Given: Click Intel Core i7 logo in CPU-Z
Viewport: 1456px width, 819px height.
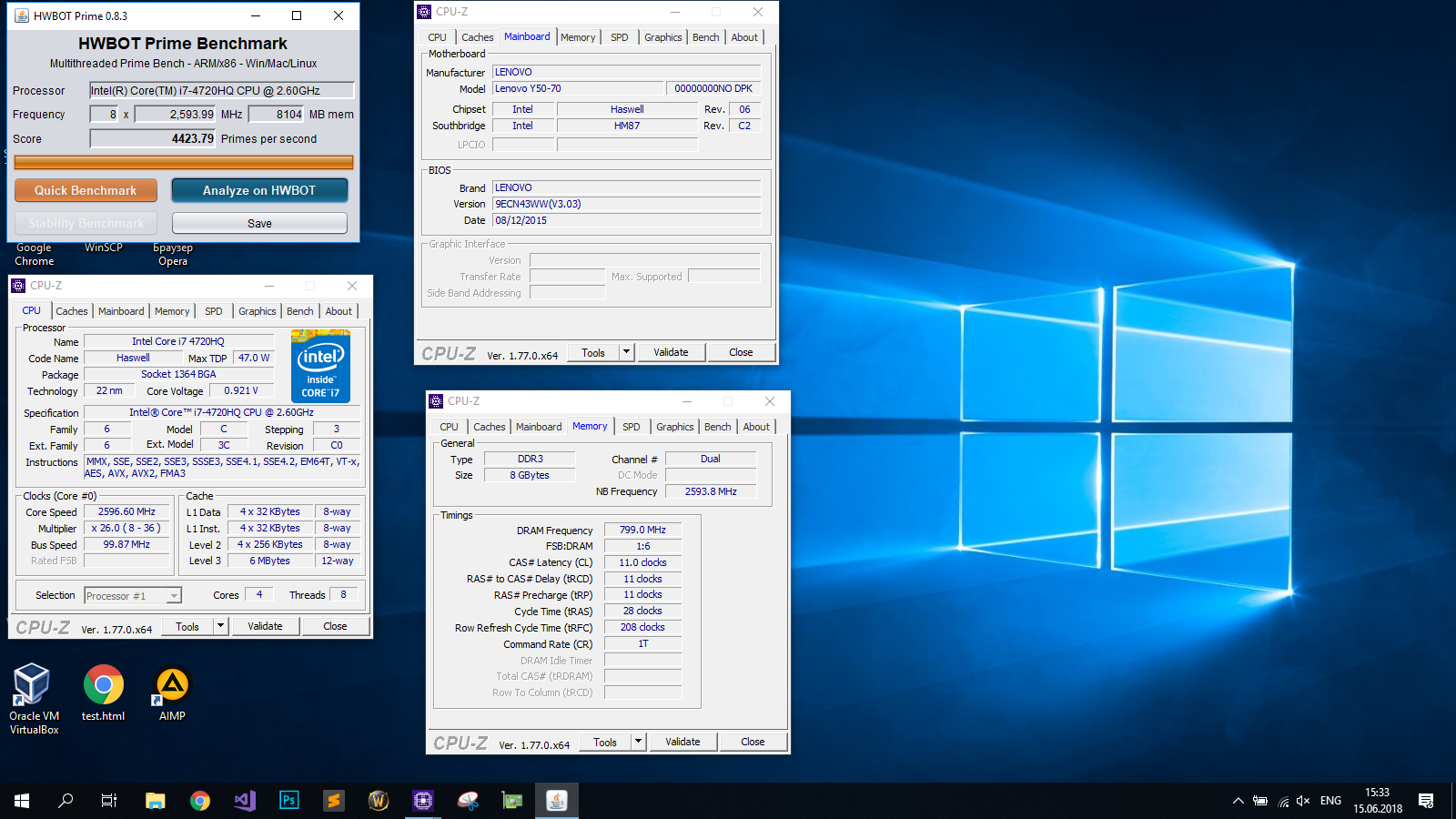Looking at the screenshot, I should tap(320, 366).
